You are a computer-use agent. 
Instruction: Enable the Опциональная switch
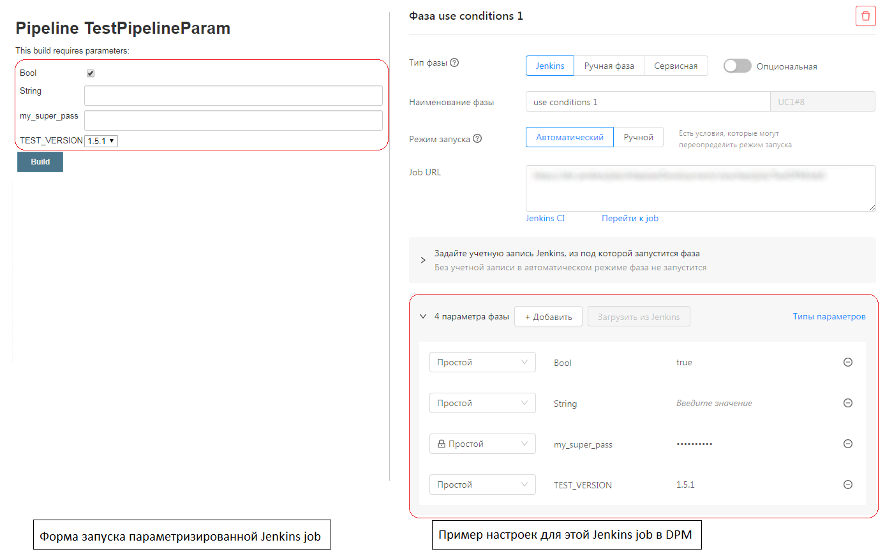pyautogui.click(x=737, y=66)
